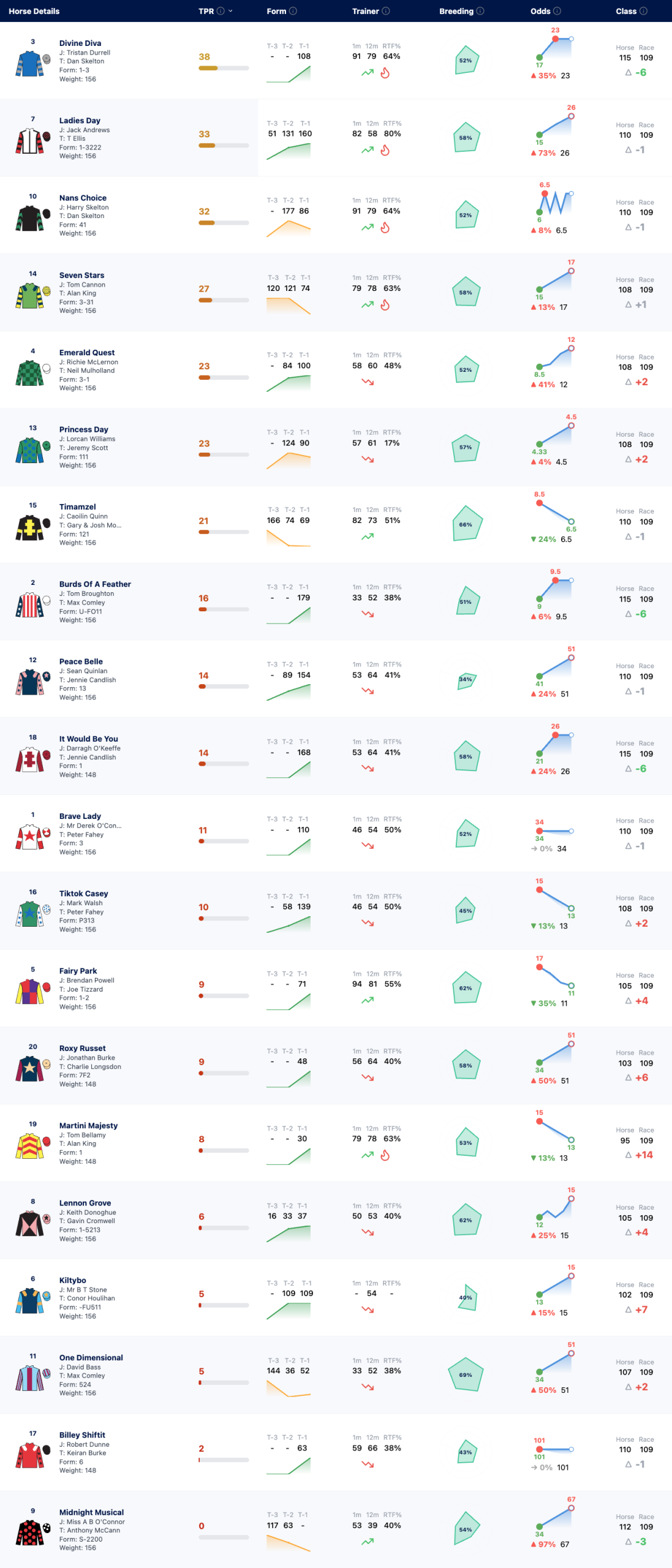Click the Class column info icon
The height and width of the screenshot is (1568, 672).
click(x=643, y=11)
